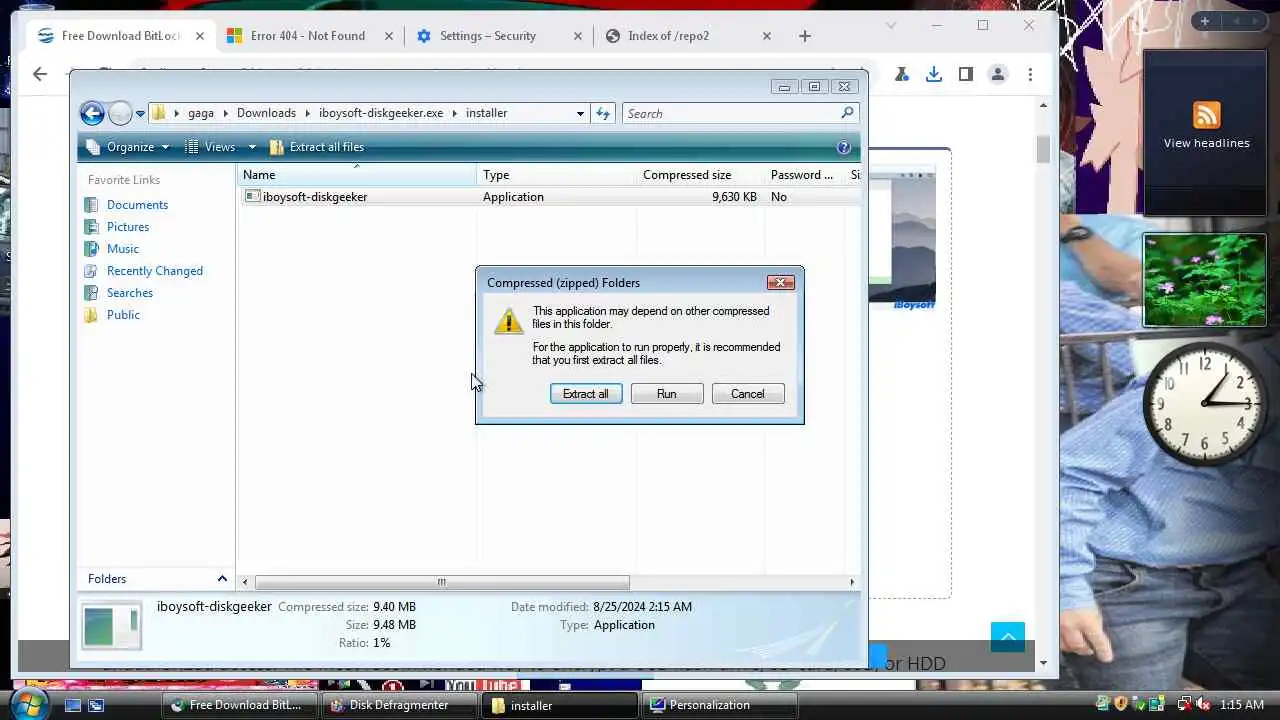
Task: Click the magnifier icon in Search box
Action: click(847, 113)
